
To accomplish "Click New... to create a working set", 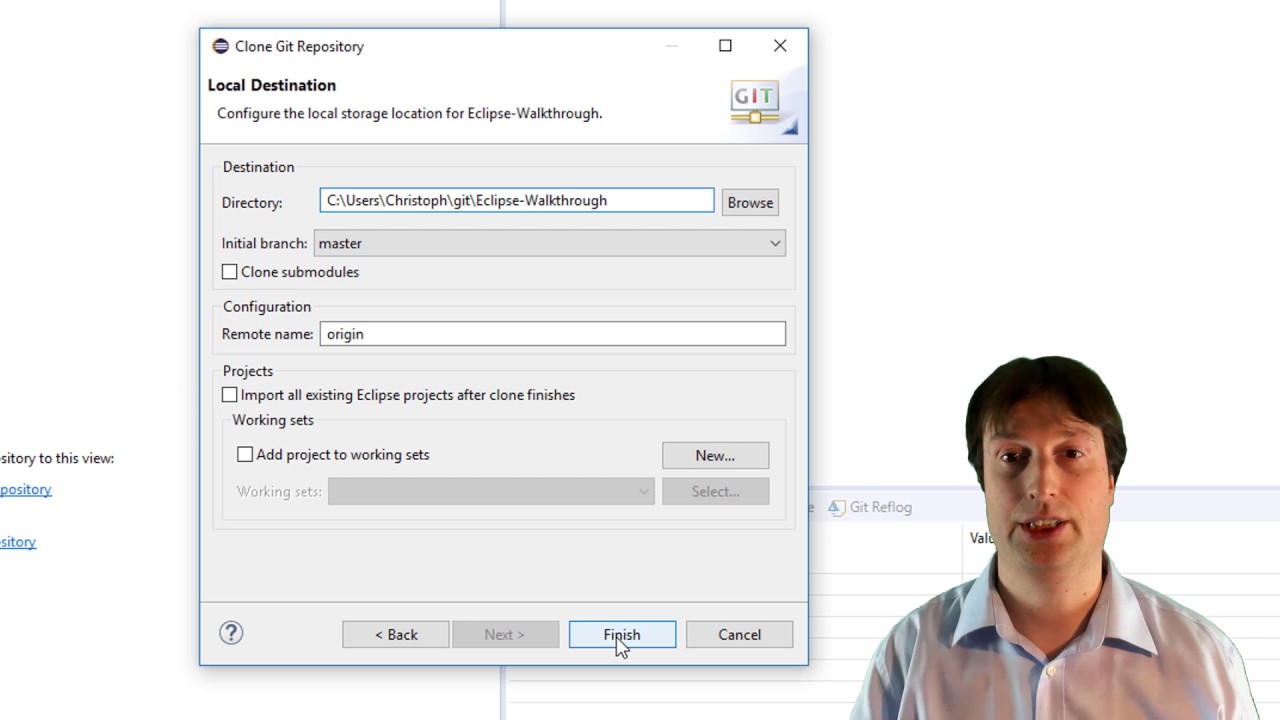I will (x=715, y=455).
